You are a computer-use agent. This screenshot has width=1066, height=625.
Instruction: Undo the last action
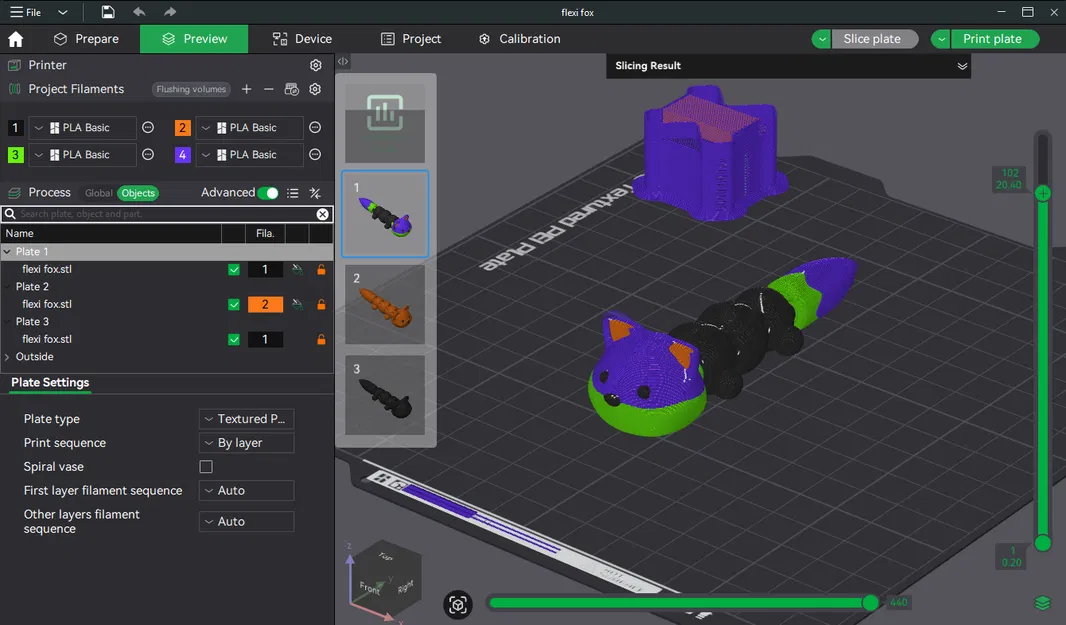click(x=139, y=12)
